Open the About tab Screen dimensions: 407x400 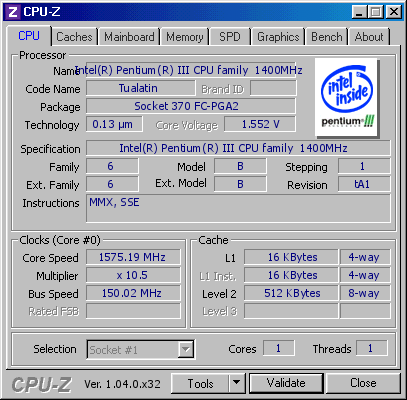pyautogui.click(x=369, y=37)
